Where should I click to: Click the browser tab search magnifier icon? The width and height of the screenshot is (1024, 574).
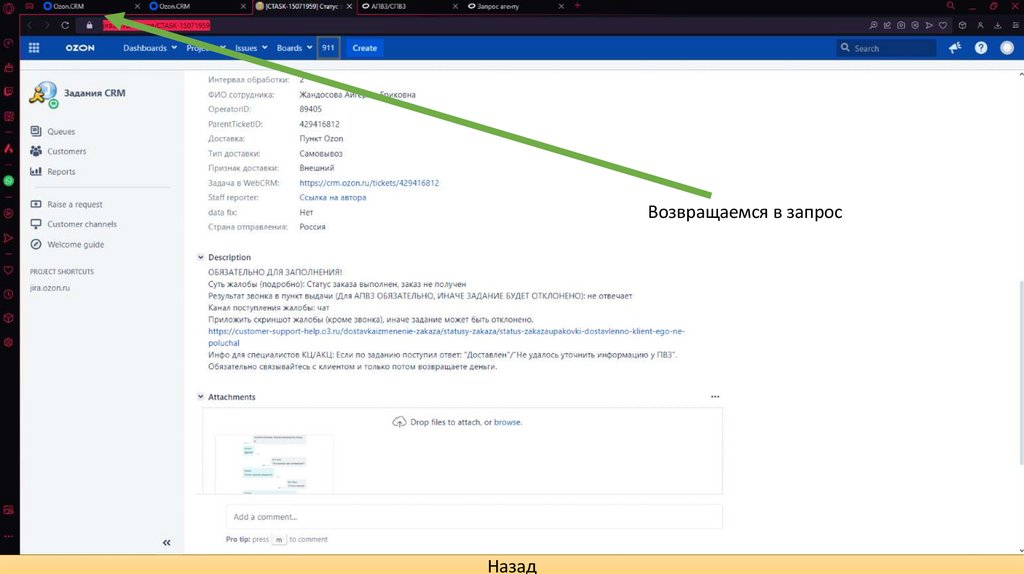coord(951,6)
